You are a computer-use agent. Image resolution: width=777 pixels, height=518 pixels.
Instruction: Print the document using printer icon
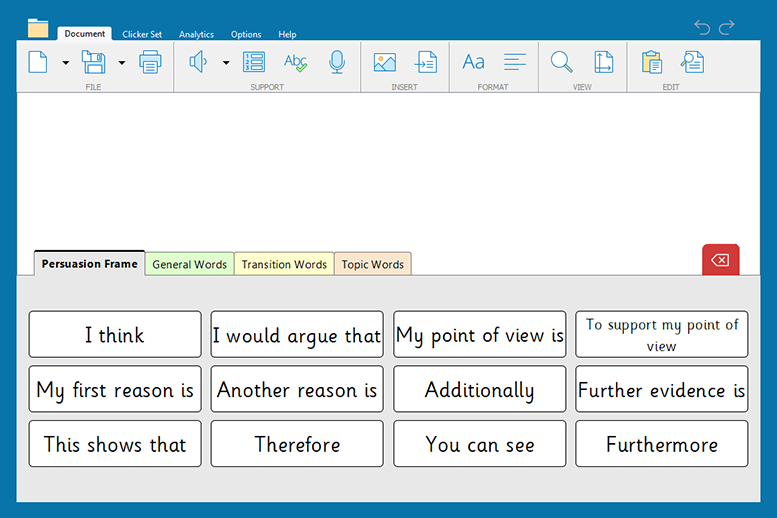(x=150, y=62)
